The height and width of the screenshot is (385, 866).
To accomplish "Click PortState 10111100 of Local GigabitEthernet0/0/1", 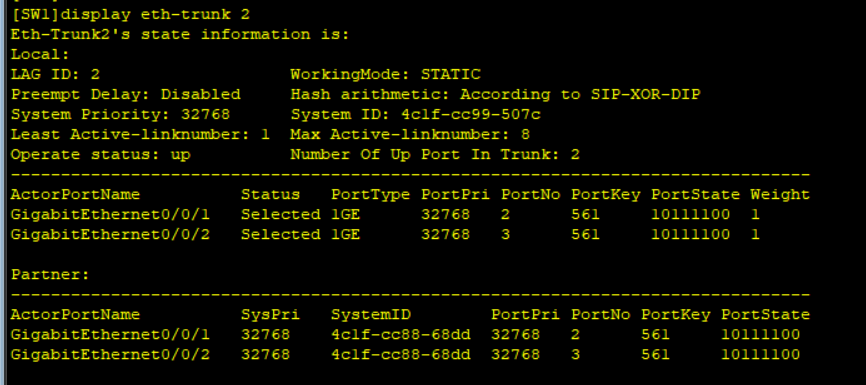I will tap(690, 214).
